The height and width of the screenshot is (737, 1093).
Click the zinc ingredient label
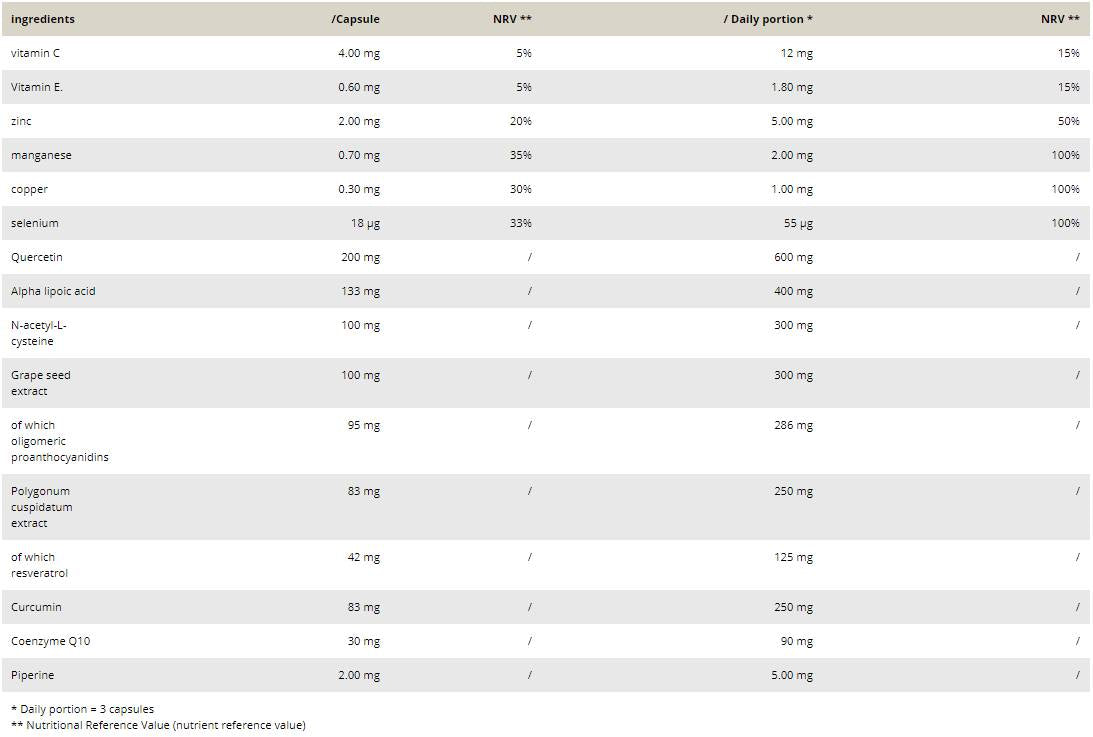(x=21, y=121)
